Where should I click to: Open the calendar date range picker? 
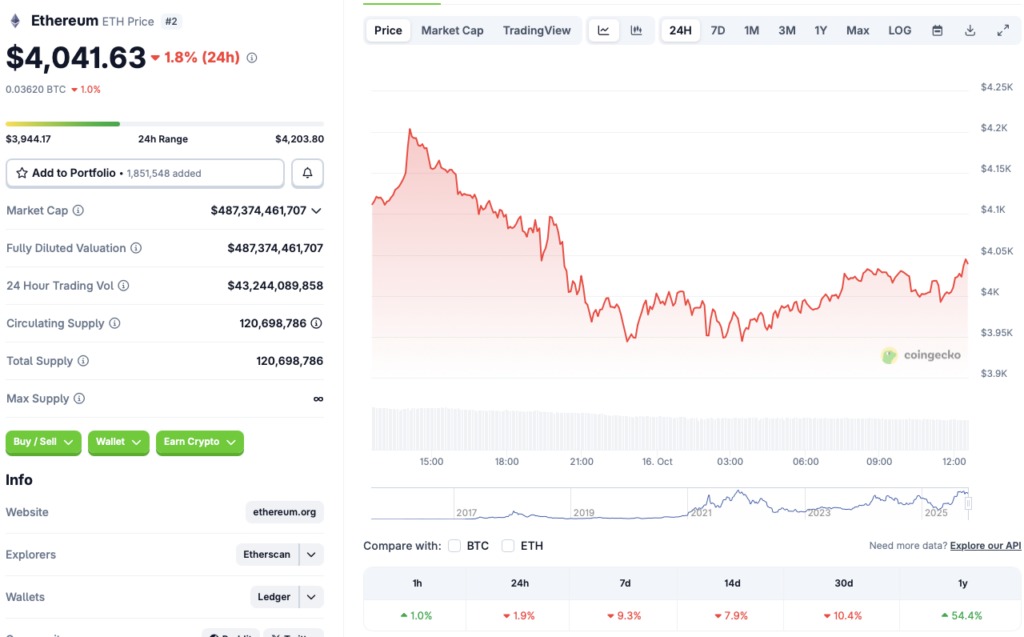(937, 30)
